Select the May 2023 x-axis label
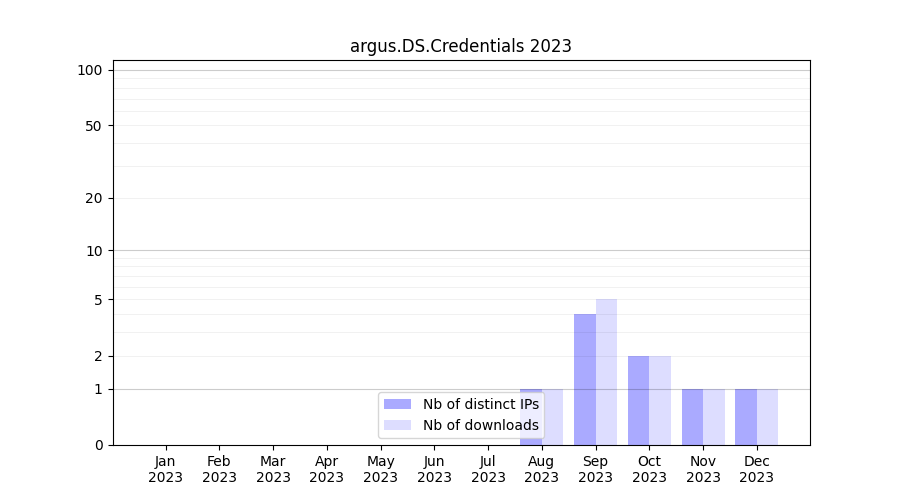 pyautogui.click(x=380, y=469)
